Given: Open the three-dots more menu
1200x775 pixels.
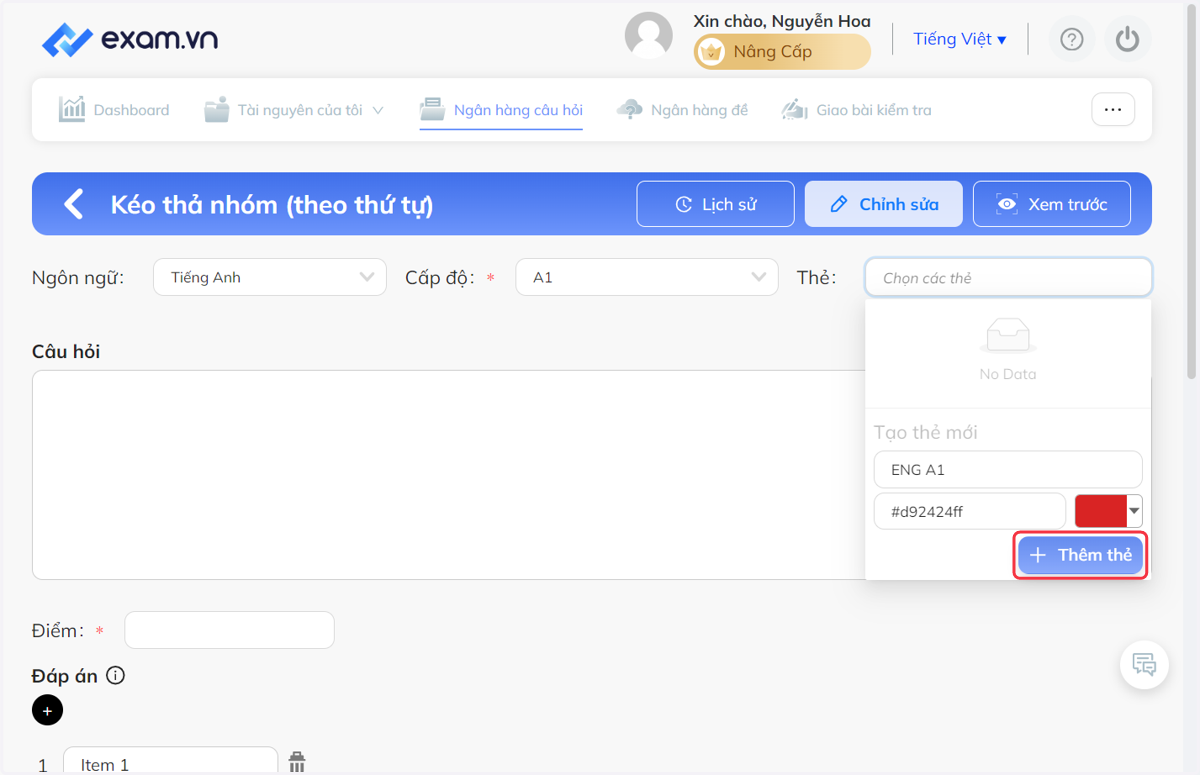Looking at the screenshot, I should [1113, 110].
